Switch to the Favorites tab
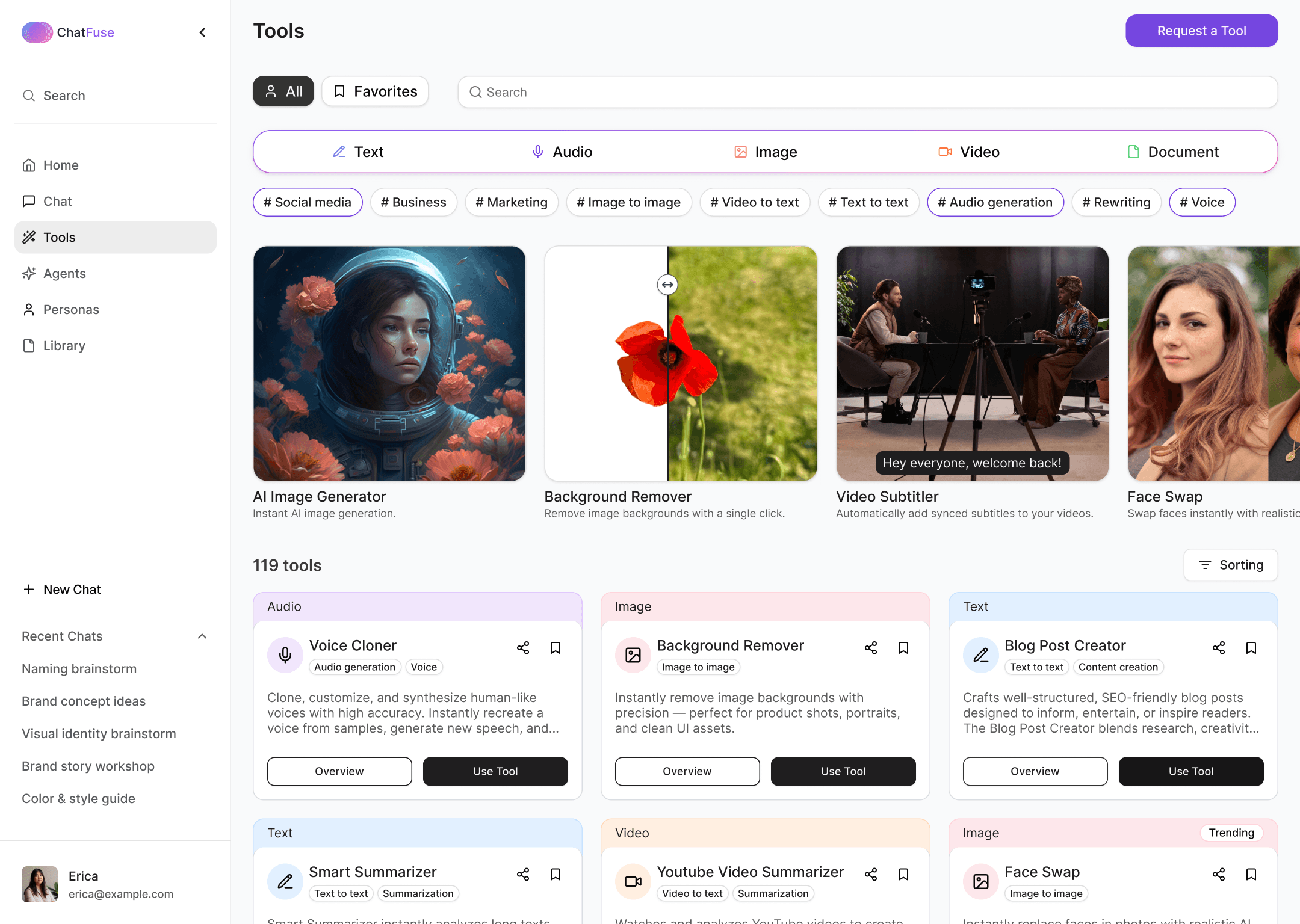Screen dimensions: 1300x924 [x=375, y=91]
